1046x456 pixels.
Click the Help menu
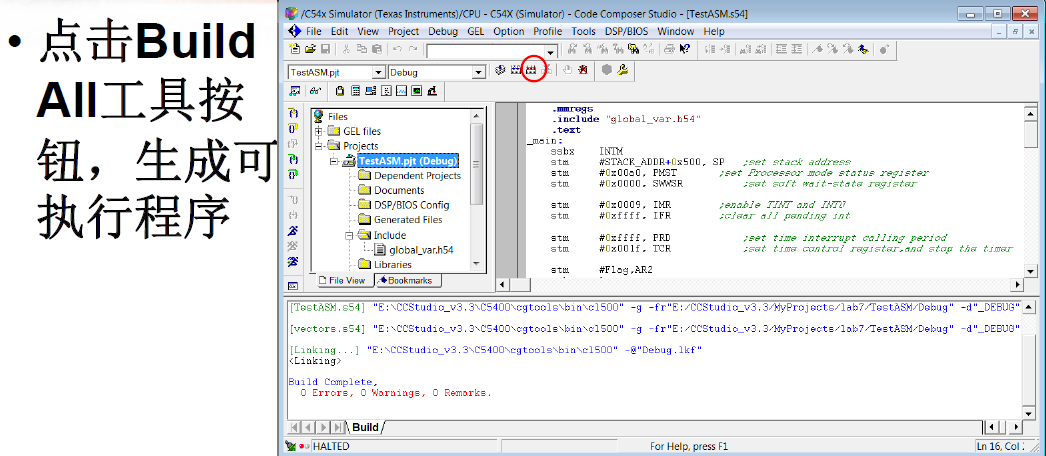tap(714, 31)
